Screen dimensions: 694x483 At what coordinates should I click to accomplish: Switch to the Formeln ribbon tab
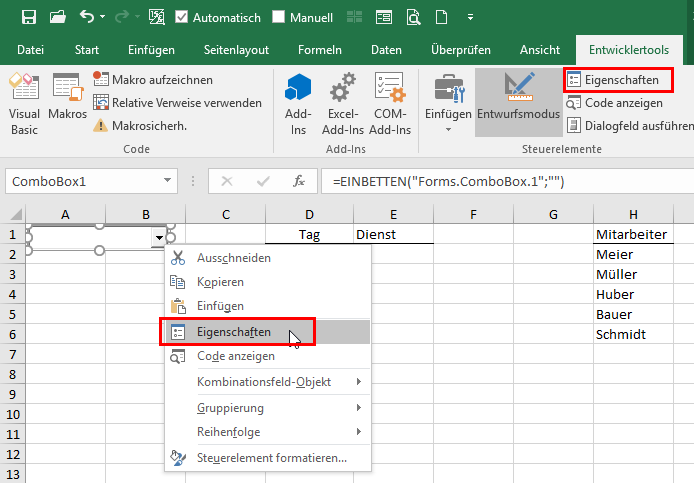tap(319, 49)
